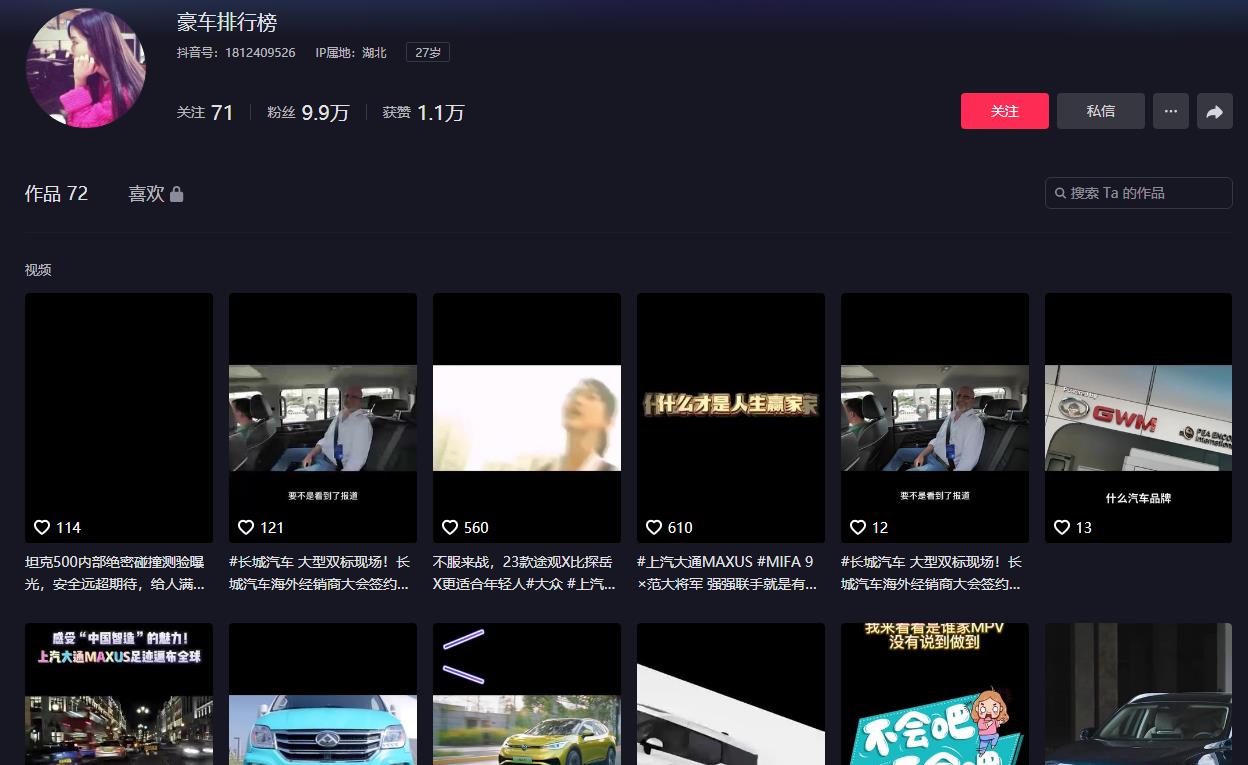1248x765 pixels.
Task: Click the 粉丝 9.9万 followers count
Action: tap(308, 113)
